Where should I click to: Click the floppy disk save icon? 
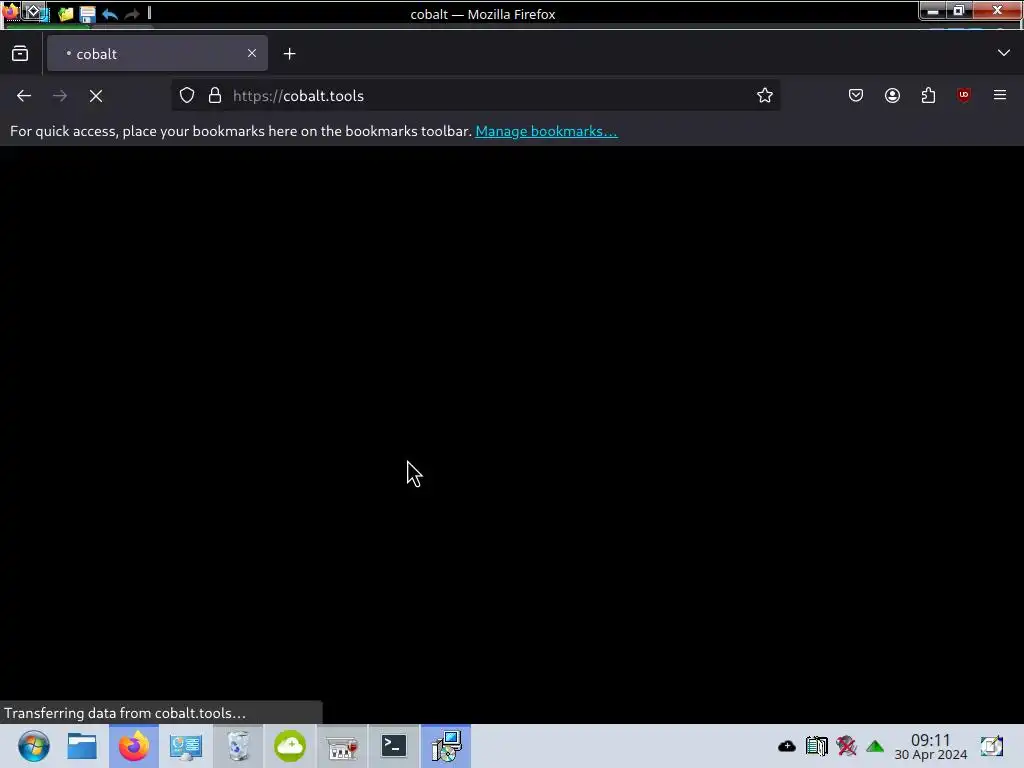[x=88, y=14]
